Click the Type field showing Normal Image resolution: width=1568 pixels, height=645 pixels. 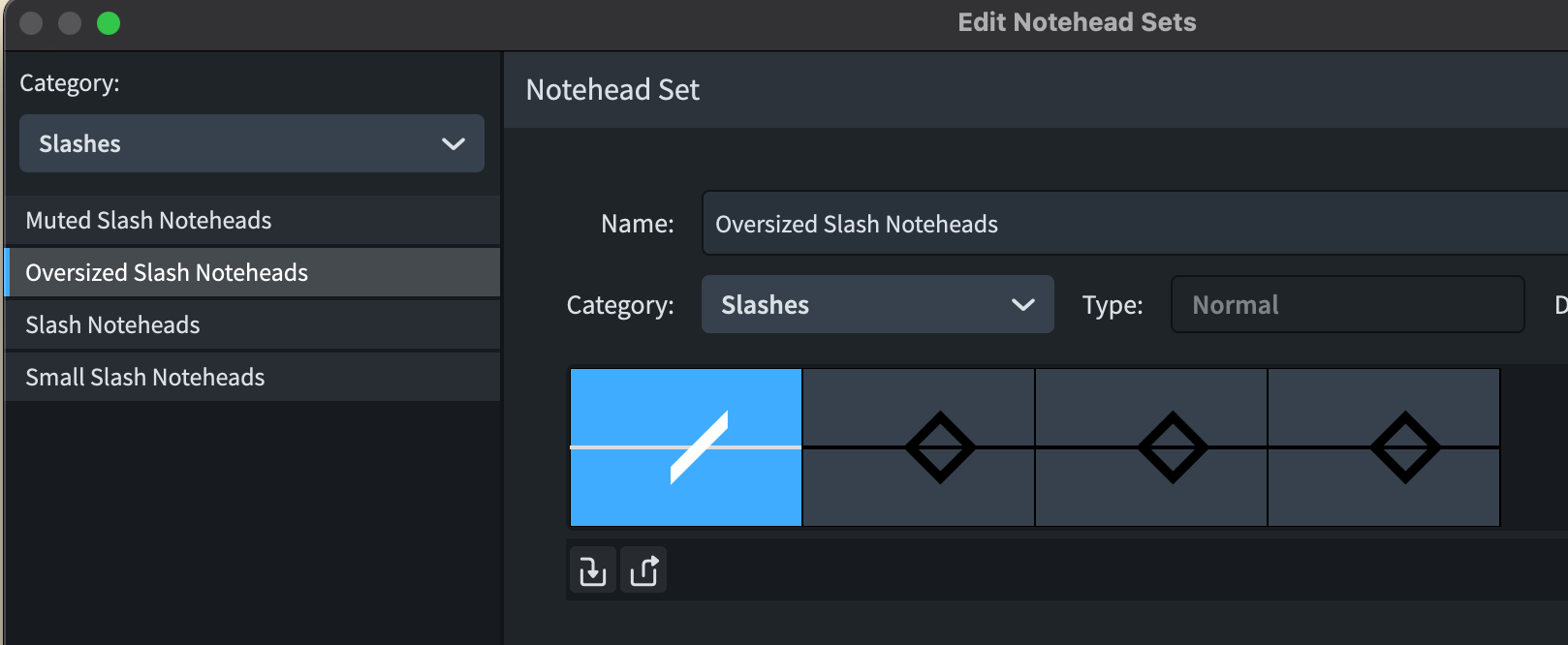coord(1346,304)
